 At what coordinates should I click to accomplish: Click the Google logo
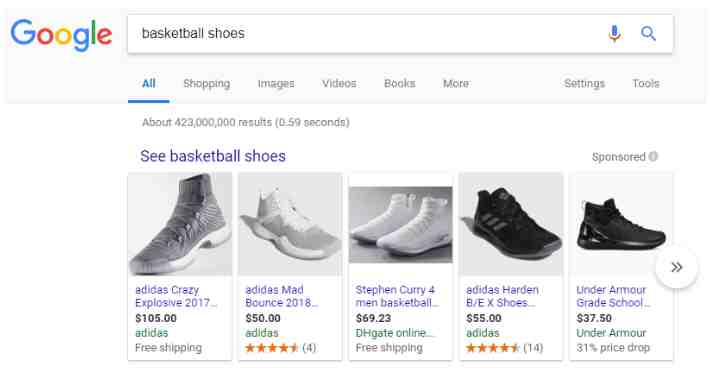click(x=61, y=34)
